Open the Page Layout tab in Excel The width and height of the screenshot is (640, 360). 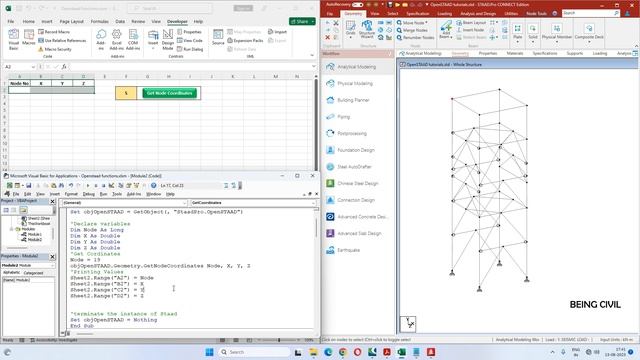71,21
